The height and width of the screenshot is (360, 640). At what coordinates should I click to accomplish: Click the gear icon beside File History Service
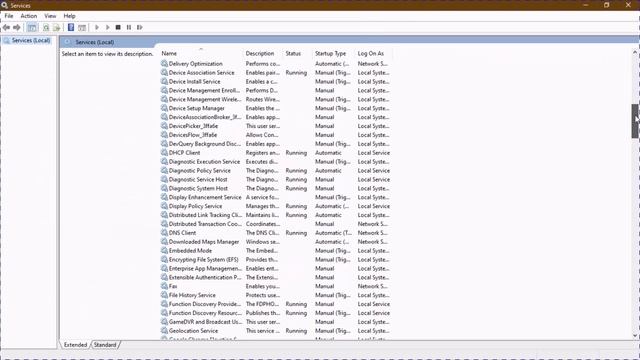point(164,295)
